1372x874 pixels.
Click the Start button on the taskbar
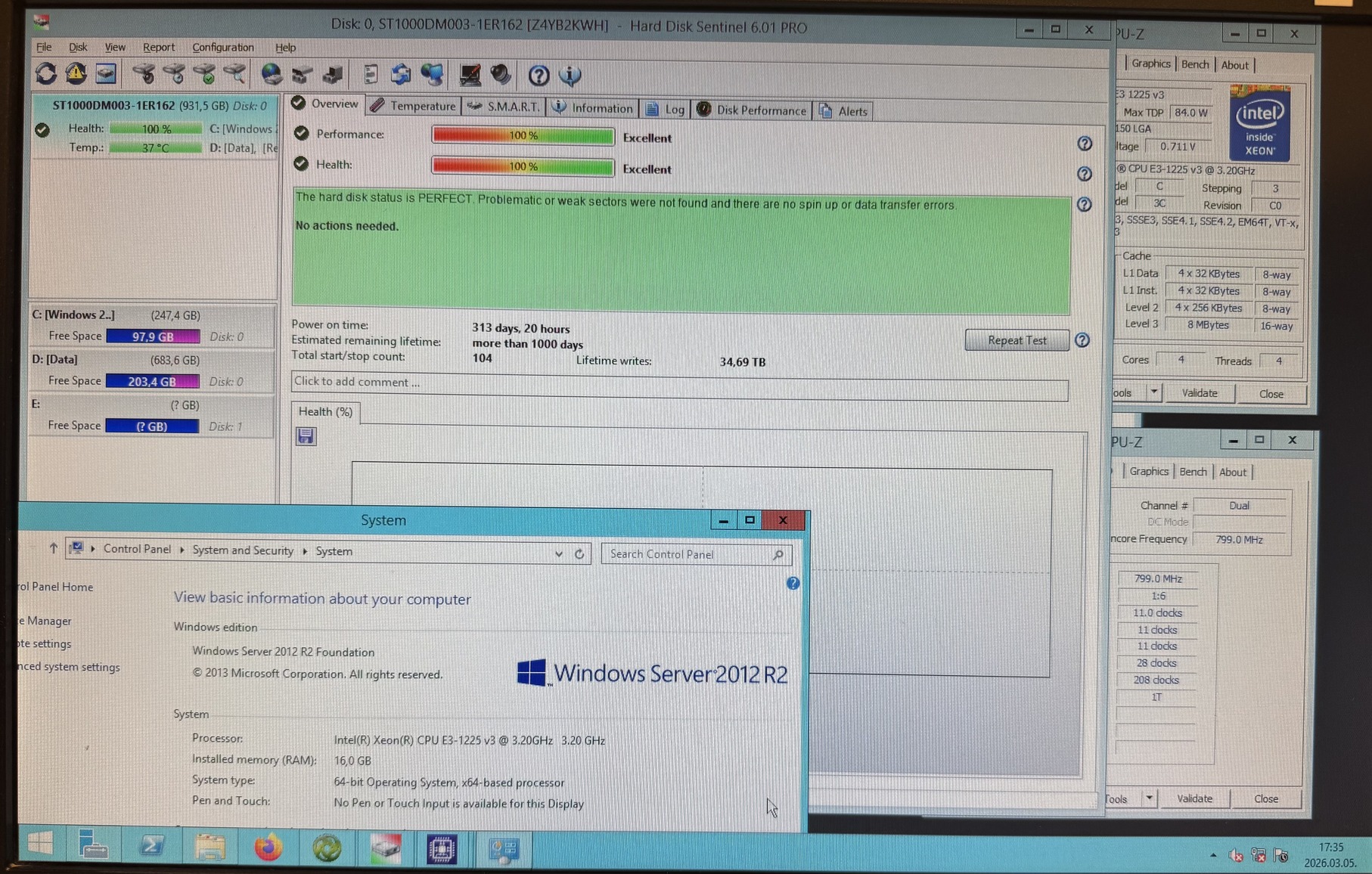click(x=40, y=844)
